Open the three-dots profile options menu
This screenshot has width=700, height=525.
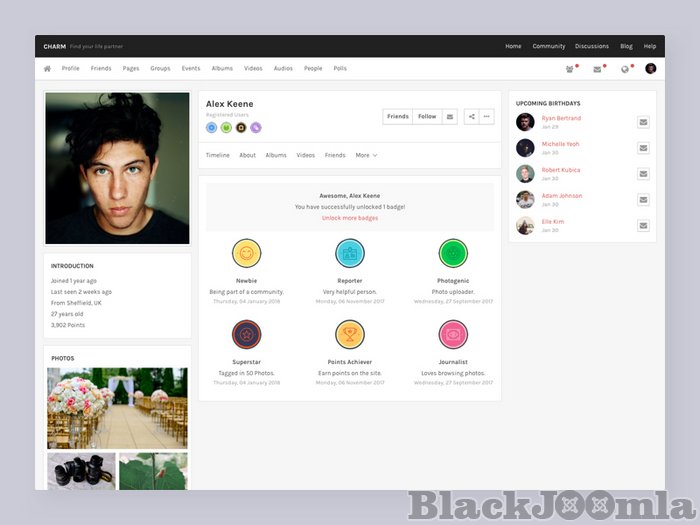coord(487,117)
